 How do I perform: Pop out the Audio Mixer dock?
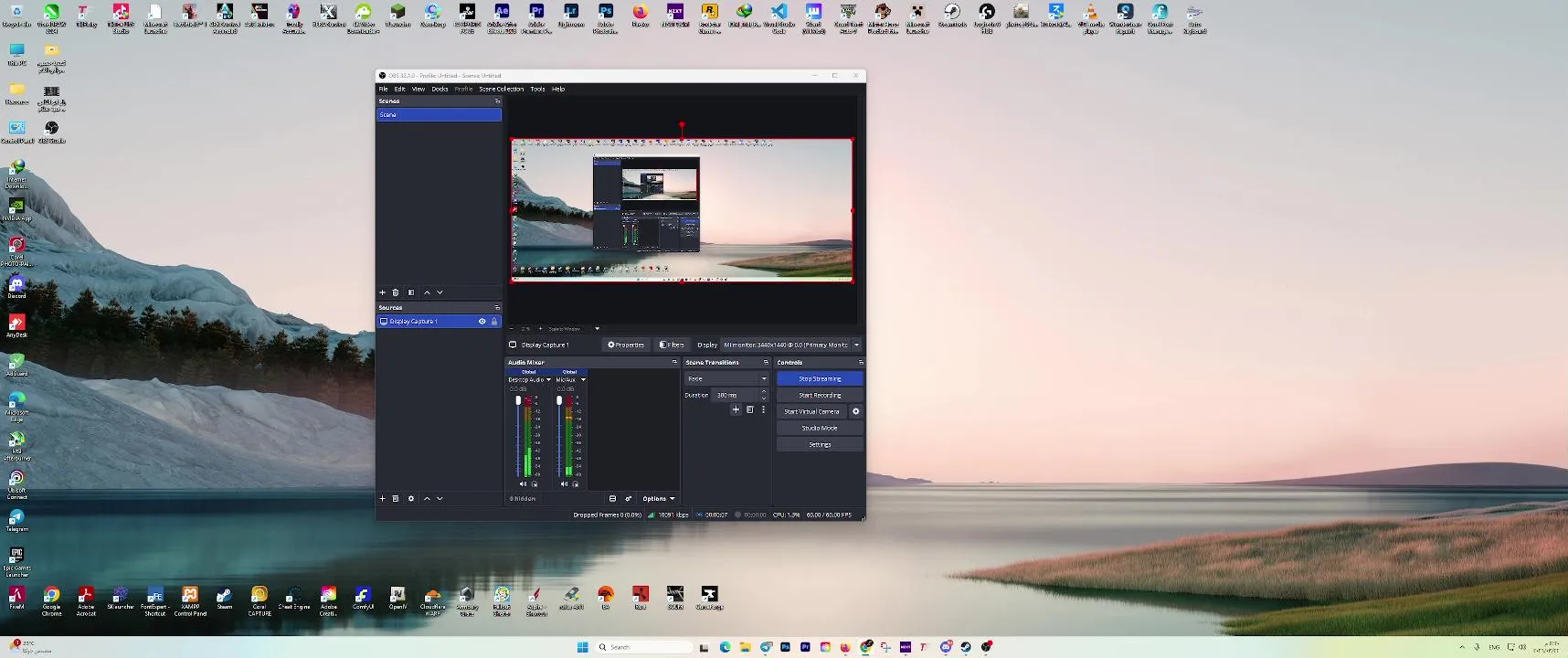click(x=674, y=362)
